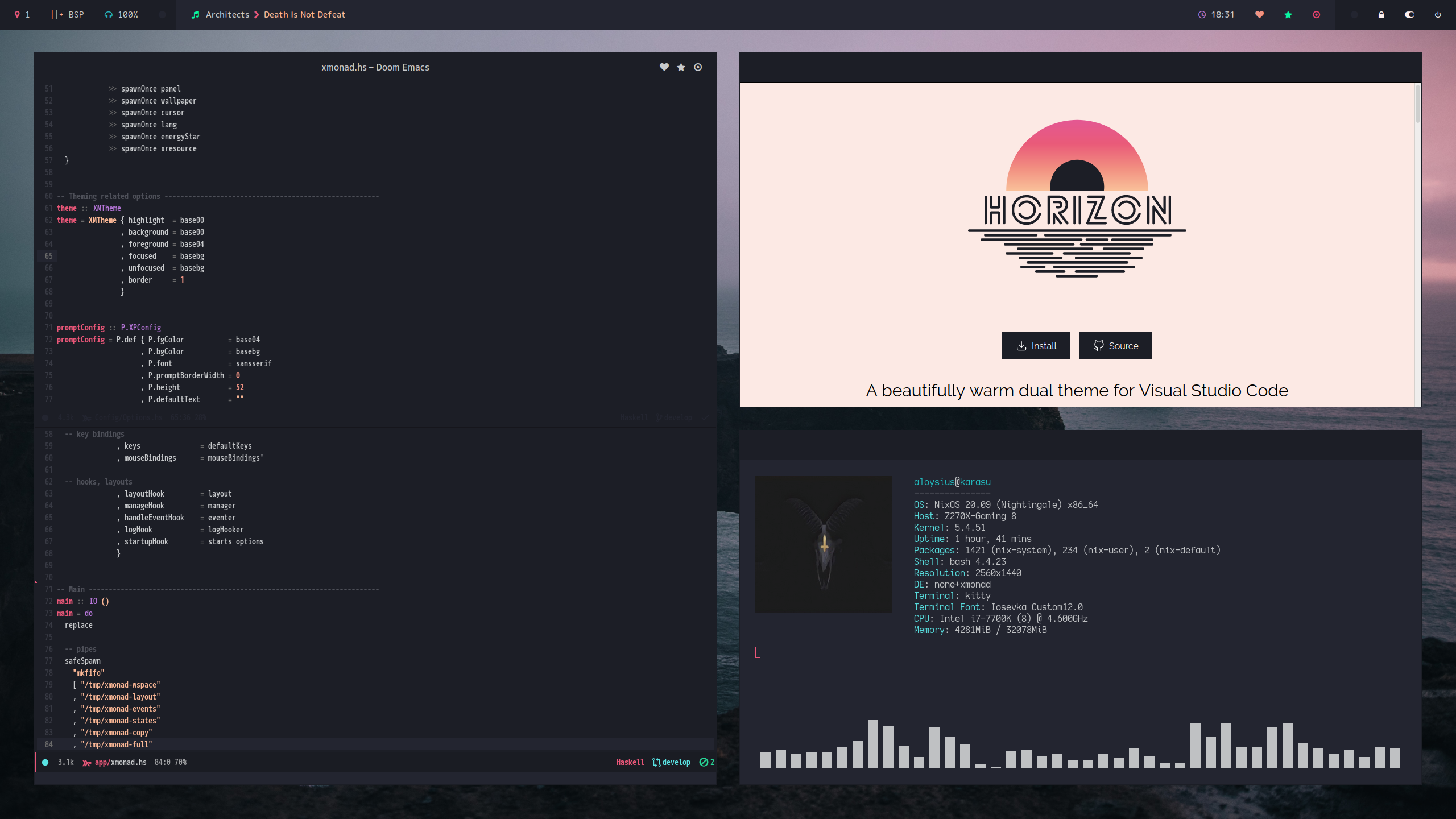
Task: Click the Haskell major mode label in the modeline
Action: [x=630, y=762]
